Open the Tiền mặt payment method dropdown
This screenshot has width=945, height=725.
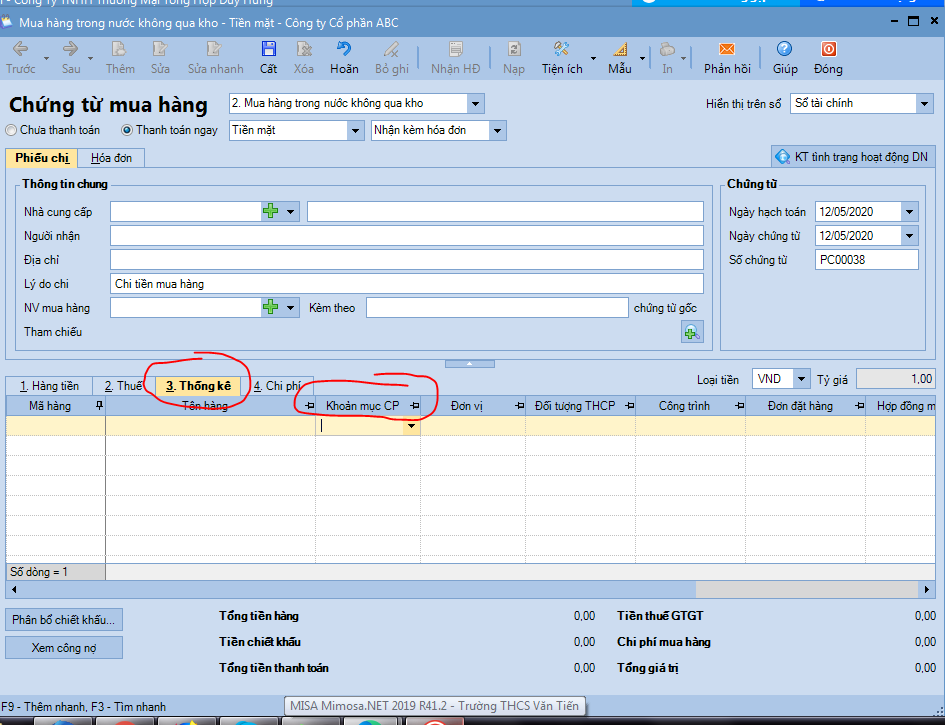pyautogui.click(x=356, y=130)
